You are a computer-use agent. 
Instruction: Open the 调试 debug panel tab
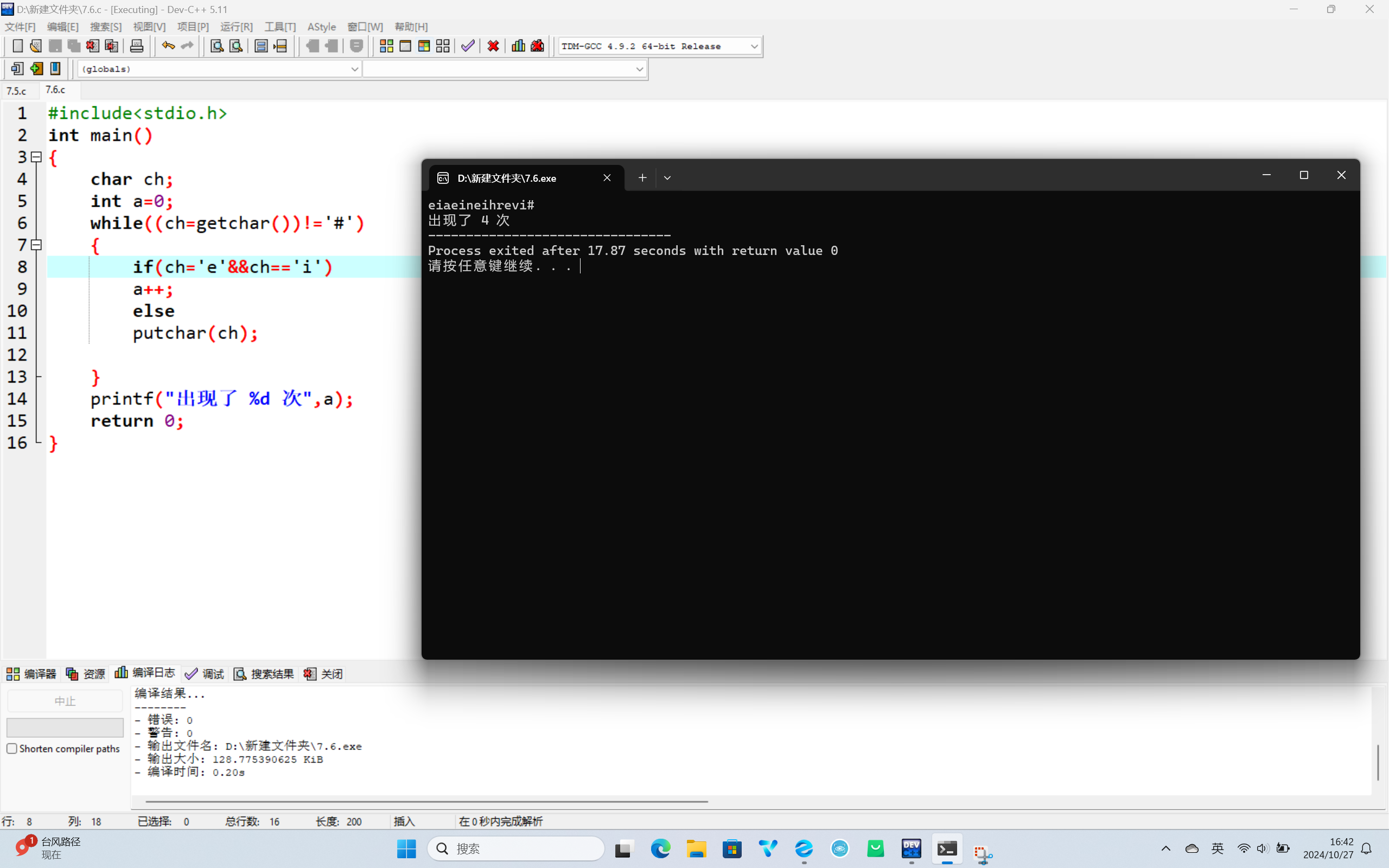(206, 674)
